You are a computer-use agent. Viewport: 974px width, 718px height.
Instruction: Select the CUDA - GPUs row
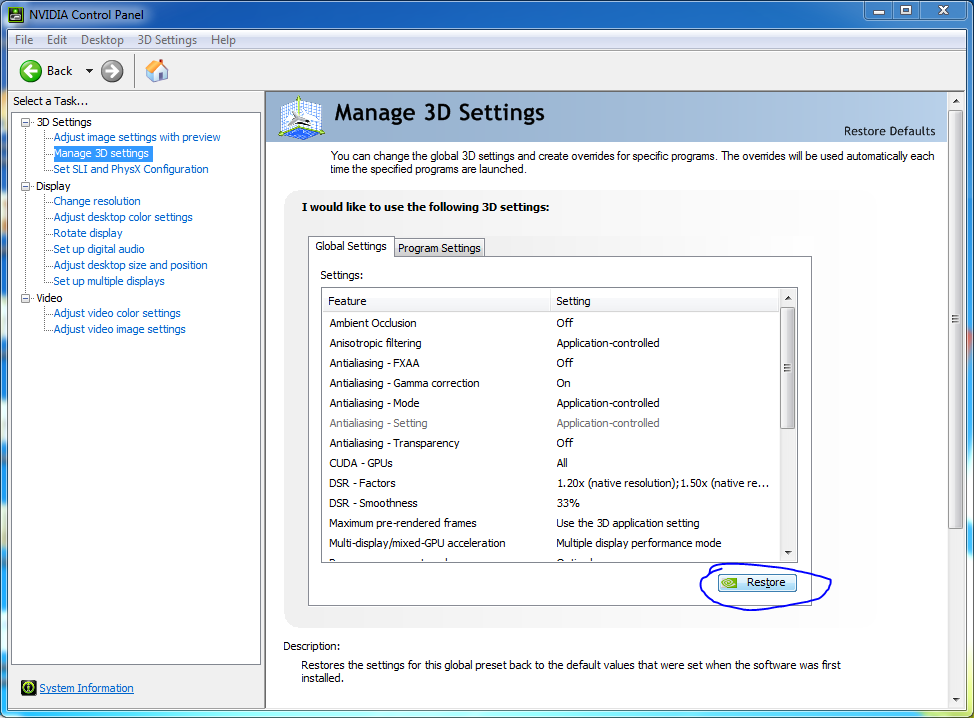[x=551, y=463]
